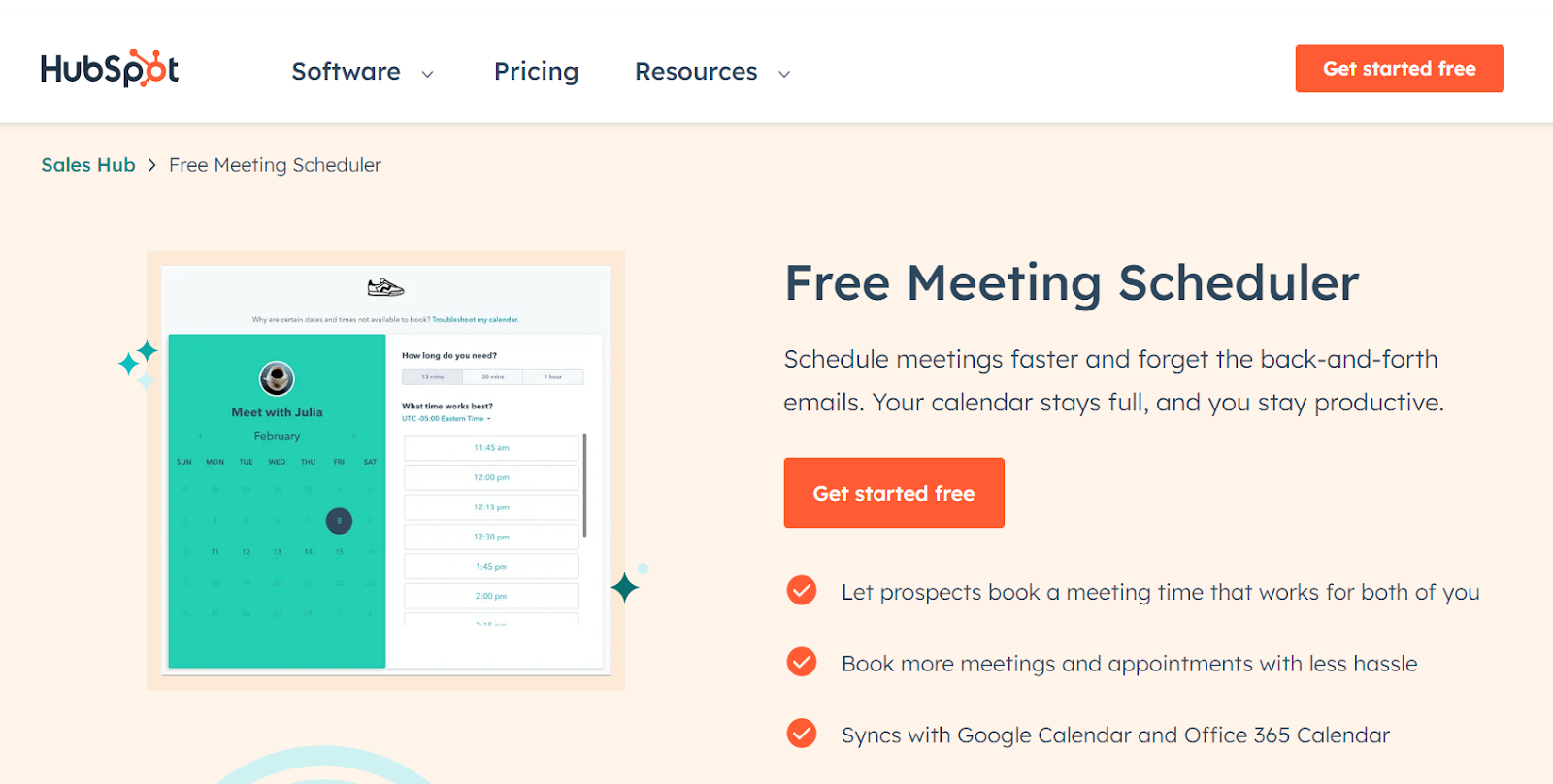Click the checkmark beside 'Let prospects book'
The height and width of the screenshot is (784, 1553).
pos(802,591)
